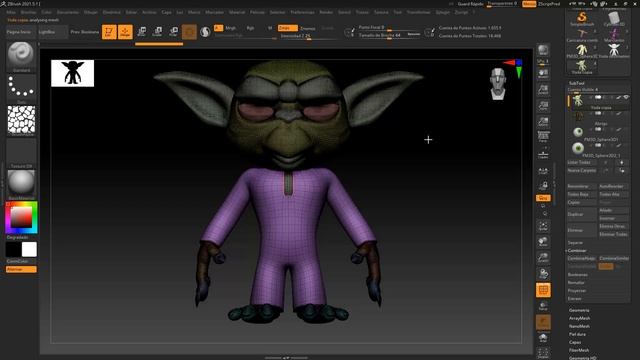
Task: Click the CombinarAbajo button
Action: tap(582, 259)
